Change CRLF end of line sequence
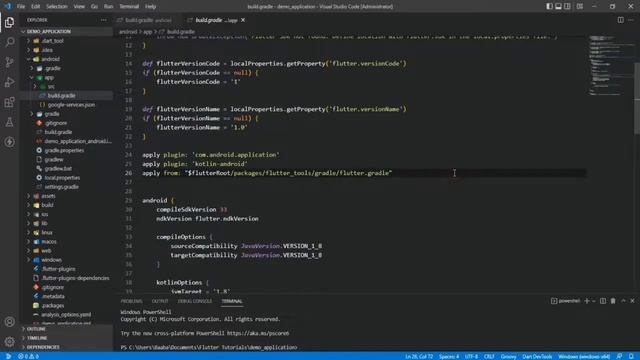640x360 pixels. (x=489, y=356)
